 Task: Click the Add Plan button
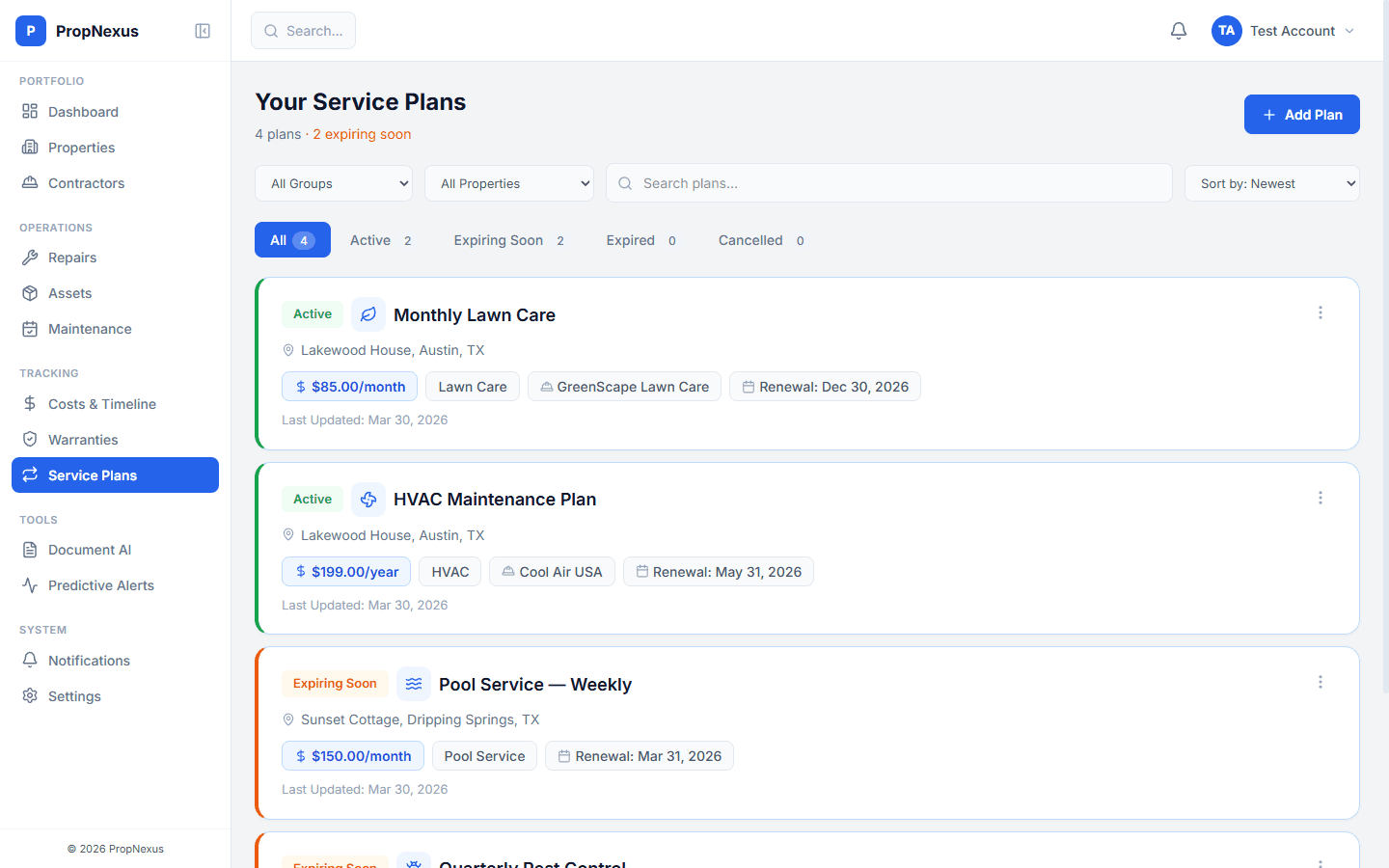1301,114
